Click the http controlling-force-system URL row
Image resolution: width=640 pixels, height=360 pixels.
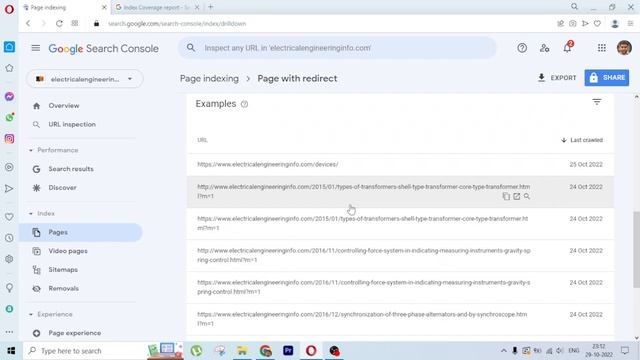[x=400, y=256]
